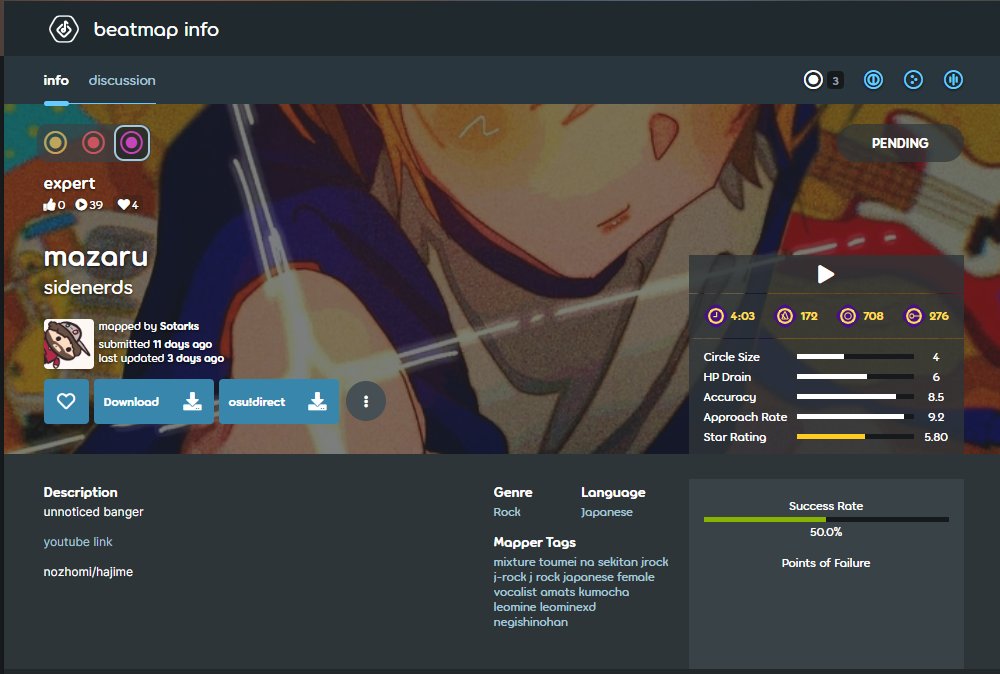Click the thumbs-up count icon

pyautogui.click(x=50, y=205)
